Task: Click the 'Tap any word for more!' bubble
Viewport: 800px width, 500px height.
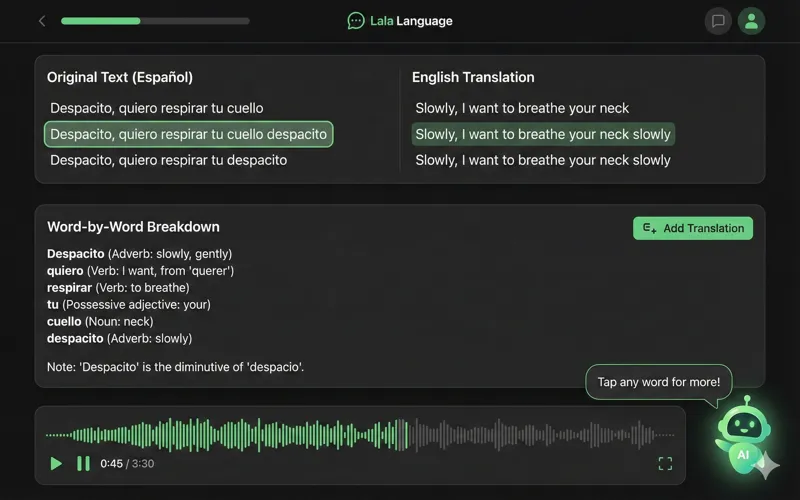Action: (x=659, y=382)
